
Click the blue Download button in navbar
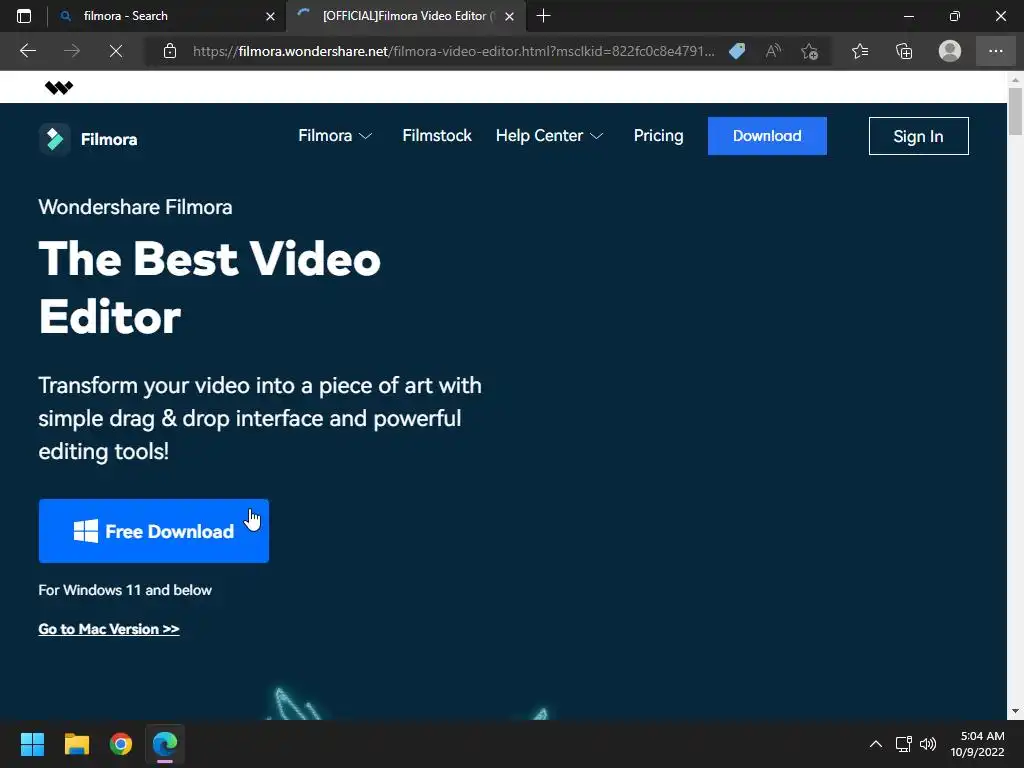pos(767,136)
